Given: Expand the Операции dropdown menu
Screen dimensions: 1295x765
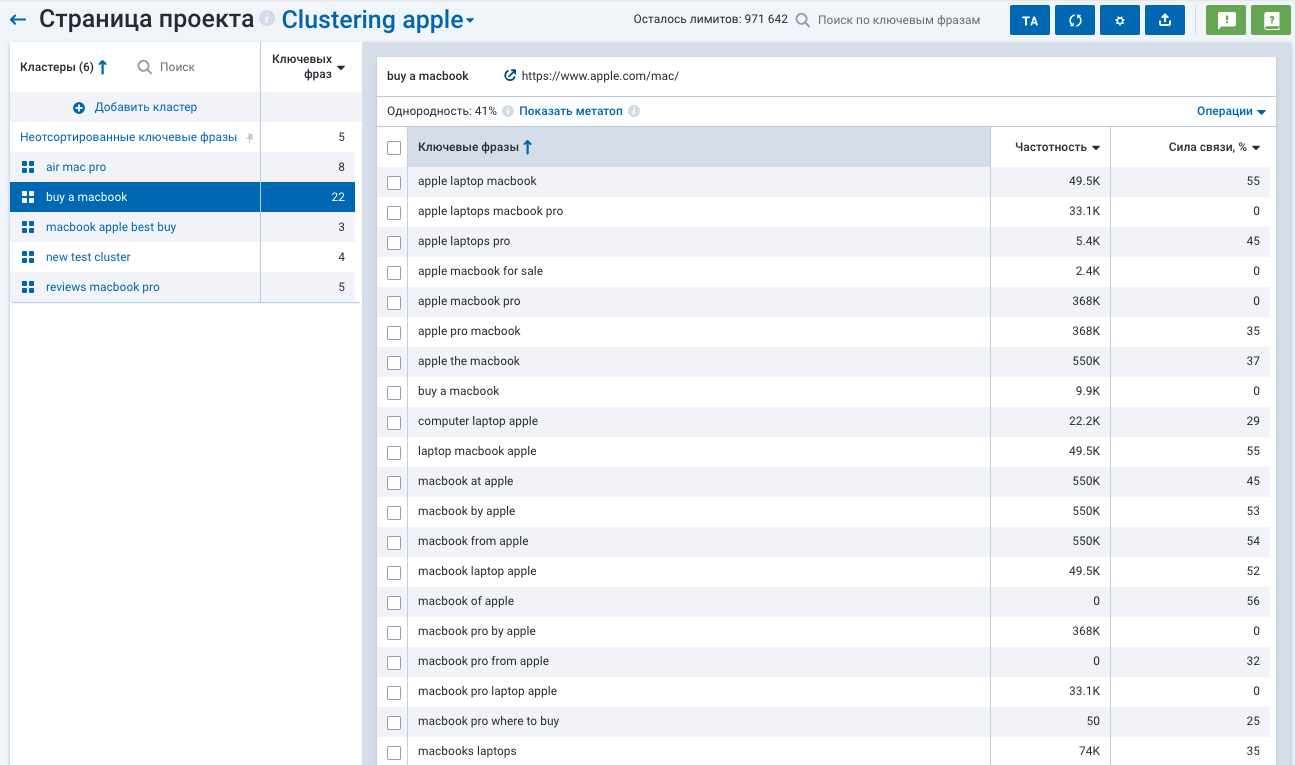Looking at the screenshot, I should click(1231, 111).
